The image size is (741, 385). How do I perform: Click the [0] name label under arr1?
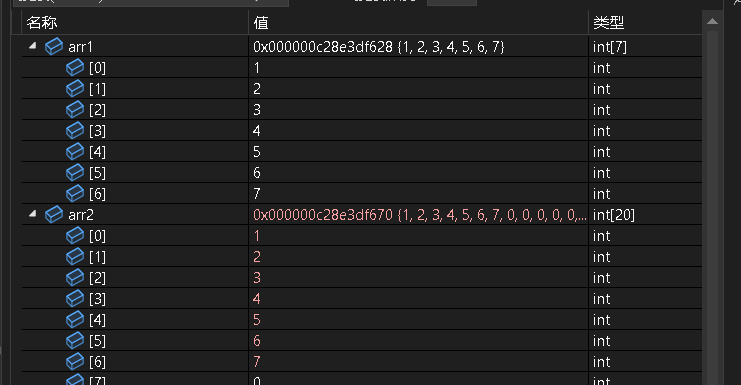97,68
